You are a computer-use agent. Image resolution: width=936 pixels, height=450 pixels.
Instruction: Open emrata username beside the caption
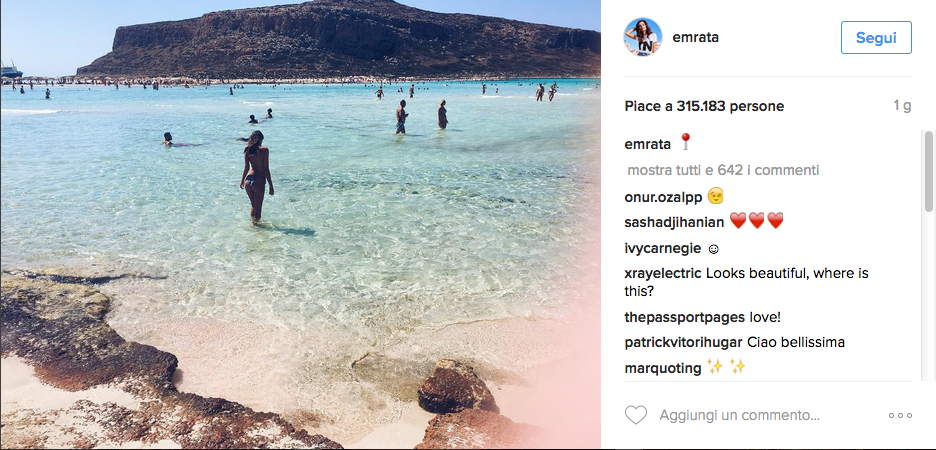click(x=648, y=144)
